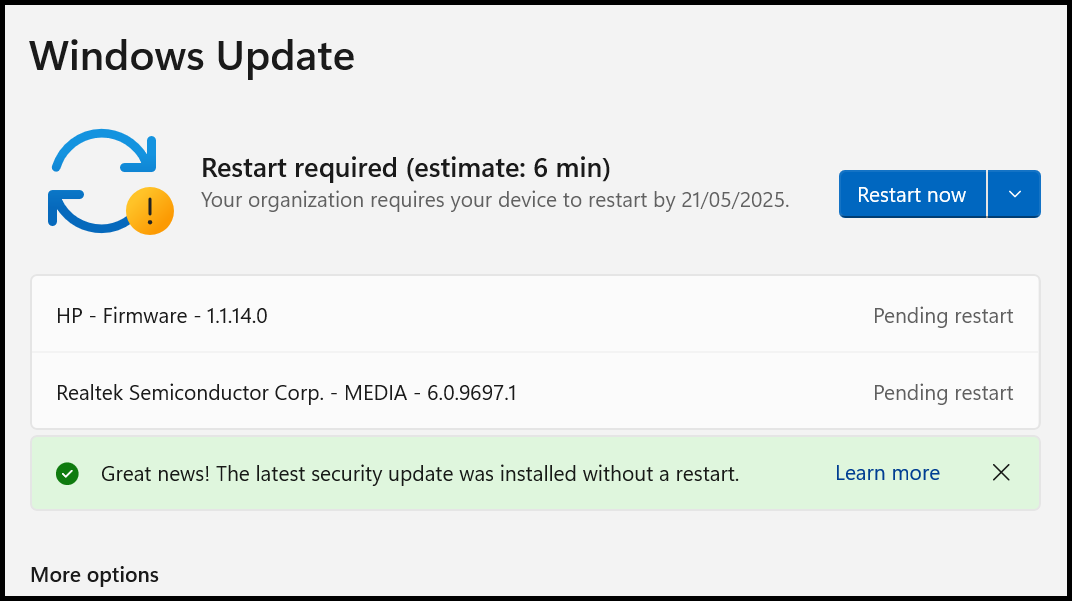The image size is (1072, 601).
Task: Expand the More options section
Action: click(x=94, y=575)
